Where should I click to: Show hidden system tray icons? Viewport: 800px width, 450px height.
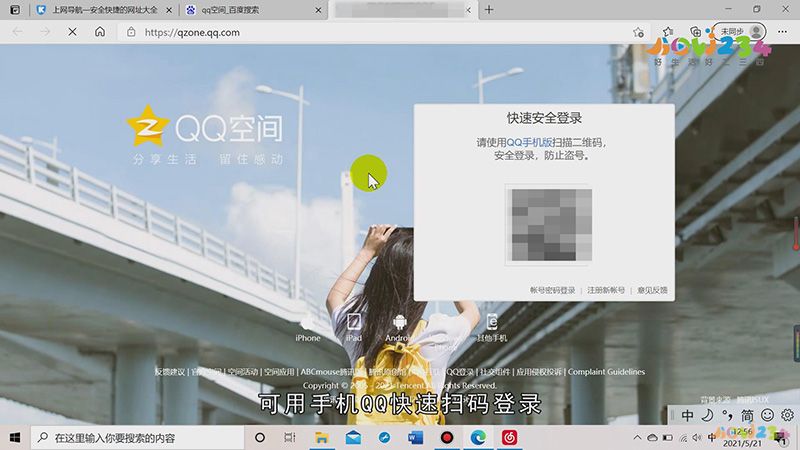pyautogui.click(x=637, y=438)
